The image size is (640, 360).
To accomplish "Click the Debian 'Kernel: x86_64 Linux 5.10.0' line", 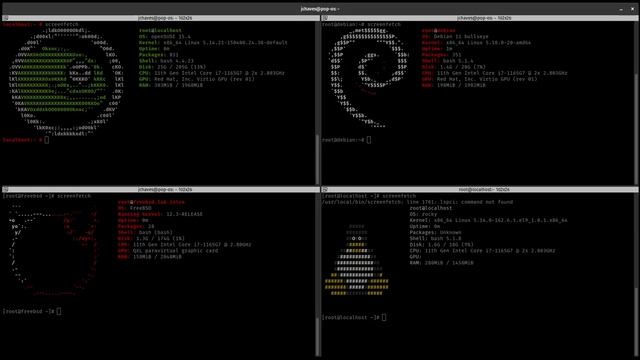I will [476, 42].
